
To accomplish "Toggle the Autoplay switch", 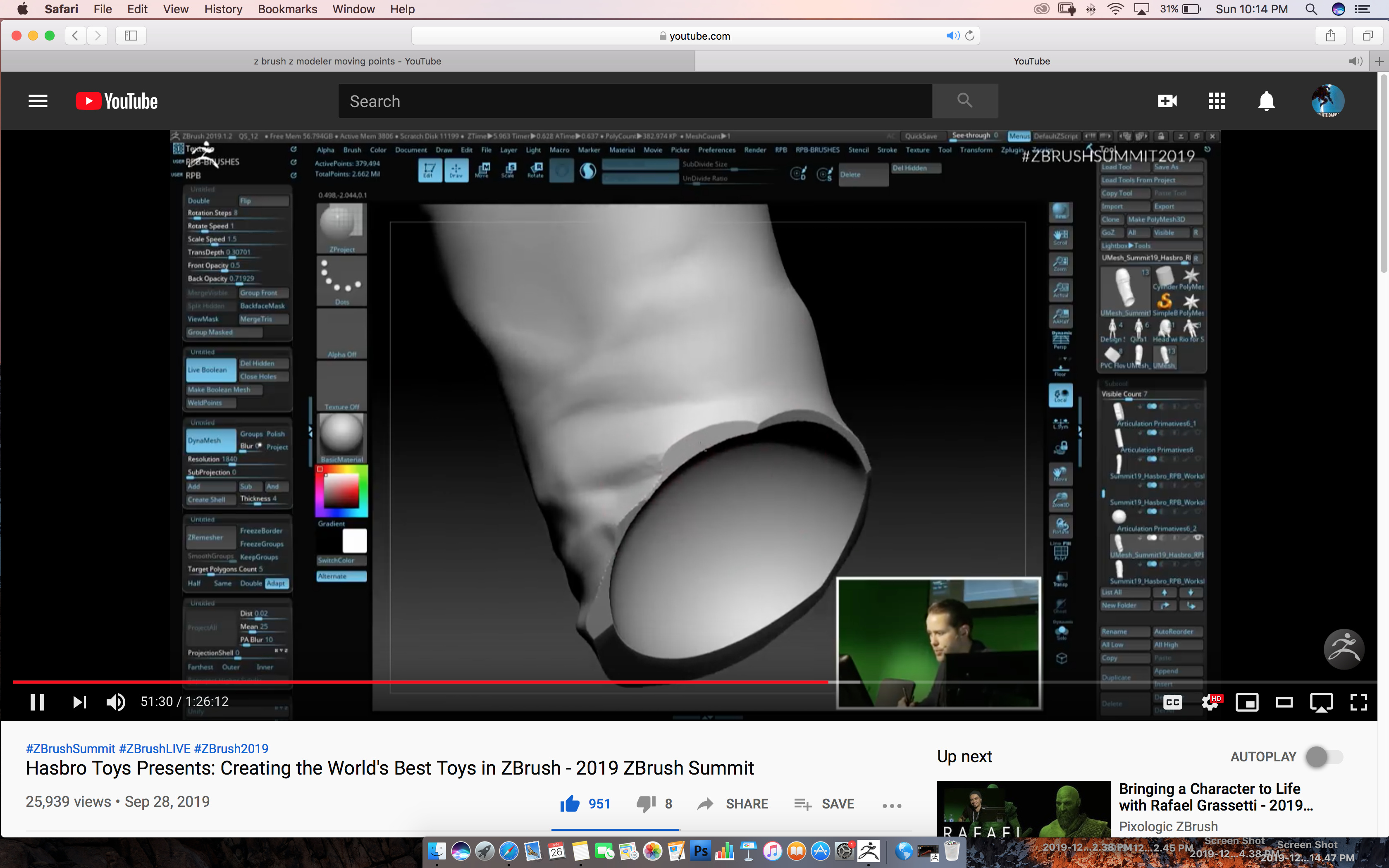I will (1324, 757).
